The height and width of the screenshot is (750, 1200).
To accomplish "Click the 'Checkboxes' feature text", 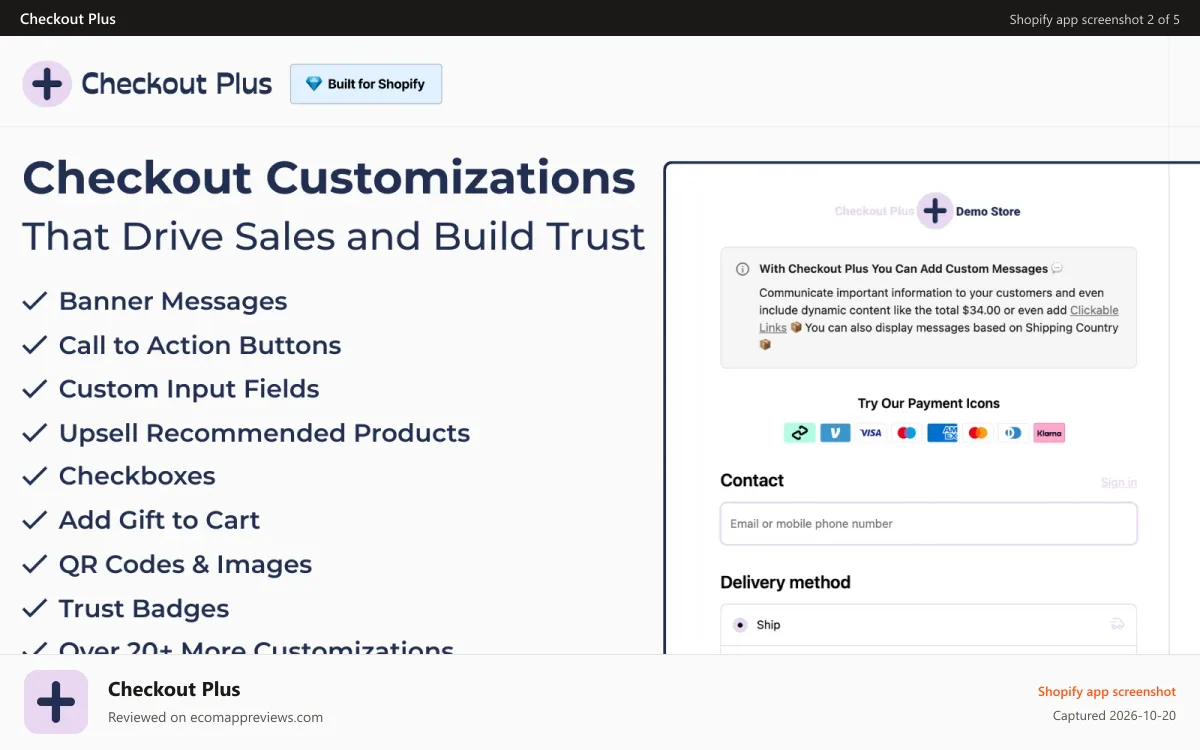I will point(137,476).
